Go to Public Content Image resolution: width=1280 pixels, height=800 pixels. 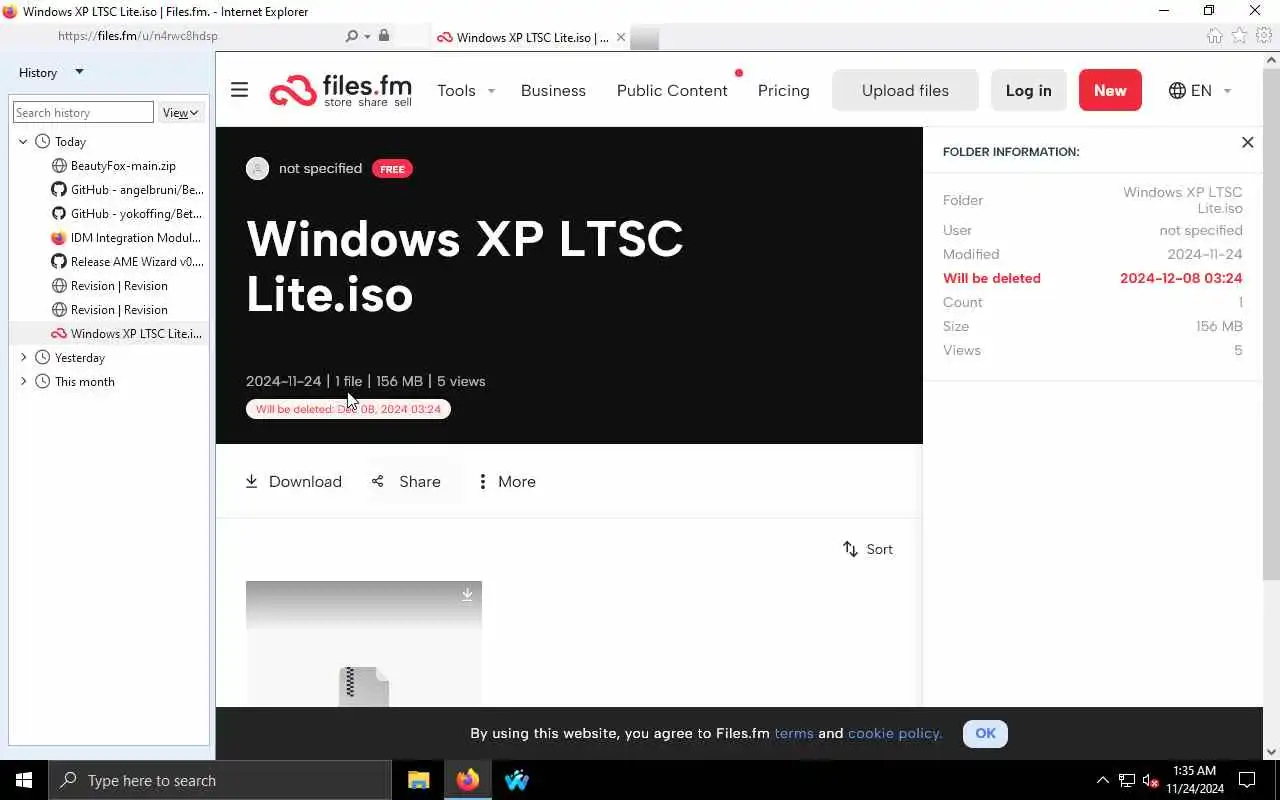pos(672,90)
